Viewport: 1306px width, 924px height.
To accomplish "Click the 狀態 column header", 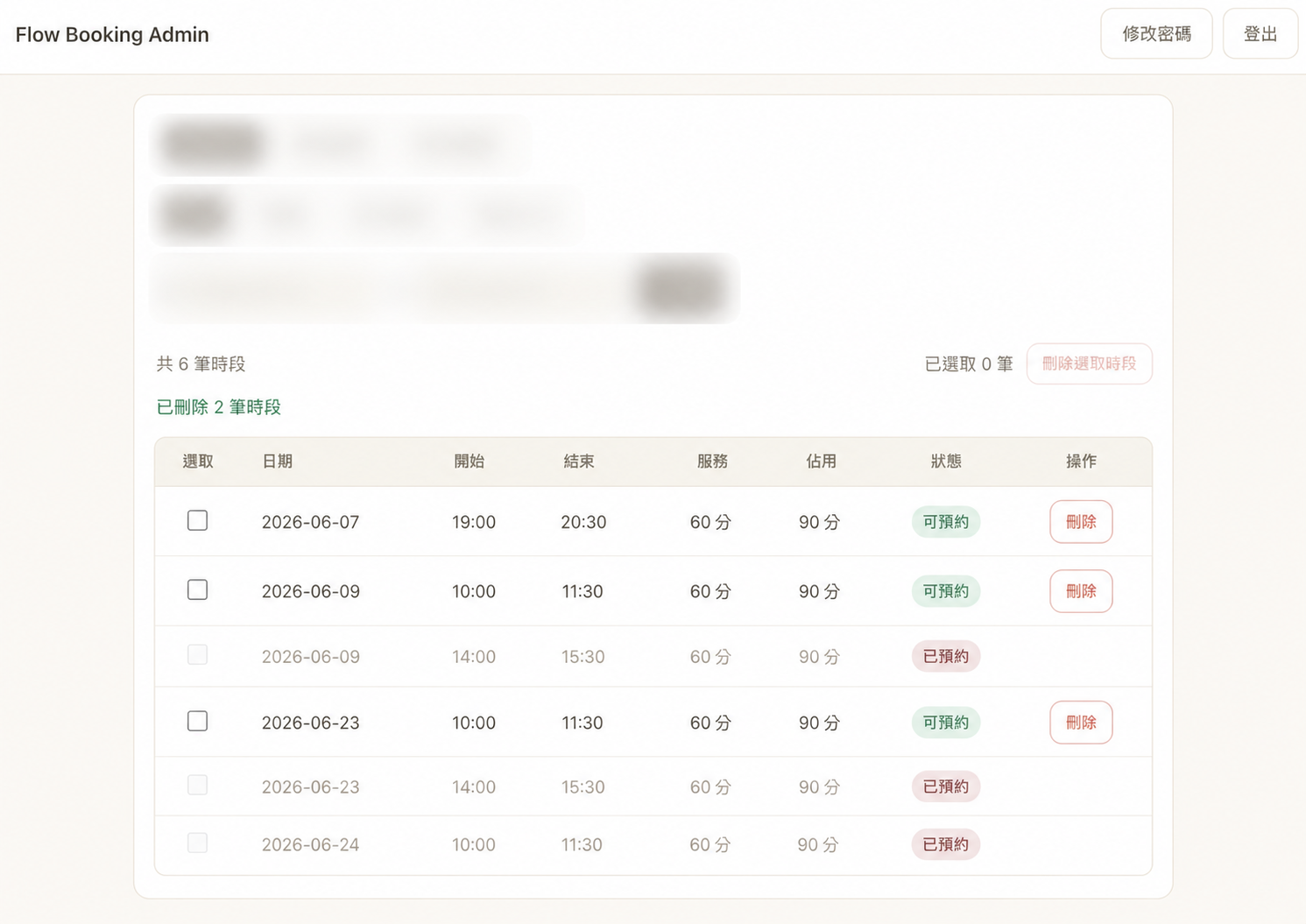I will pyautogui.click(x=946, y=461).
